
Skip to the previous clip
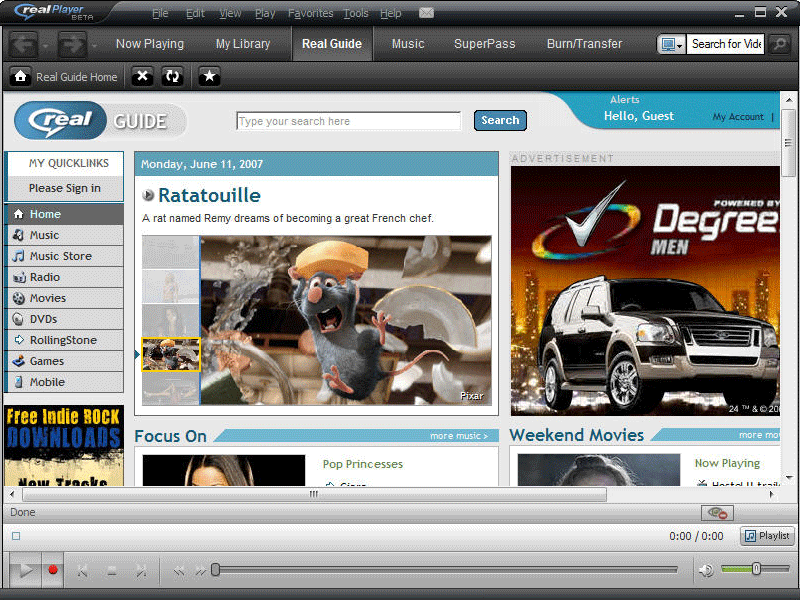click(83, 571)
